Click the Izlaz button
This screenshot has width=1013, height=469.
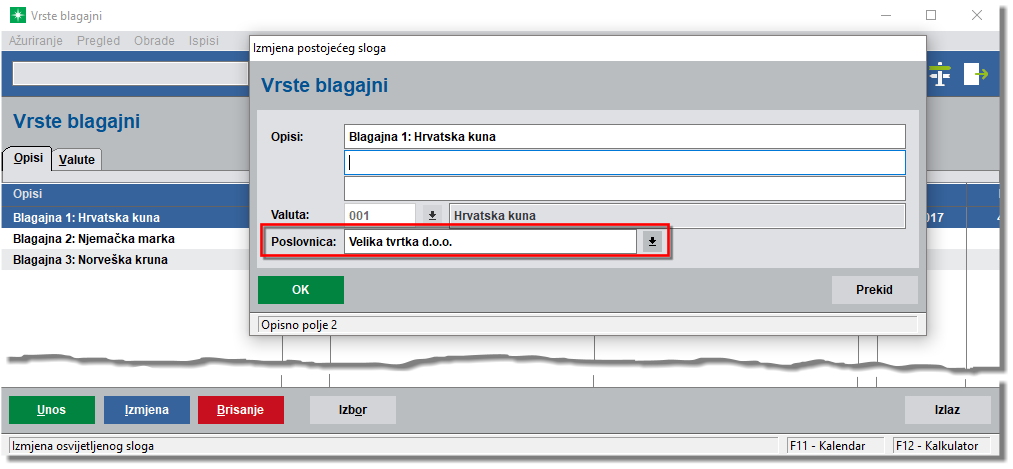tap(948, 410)
